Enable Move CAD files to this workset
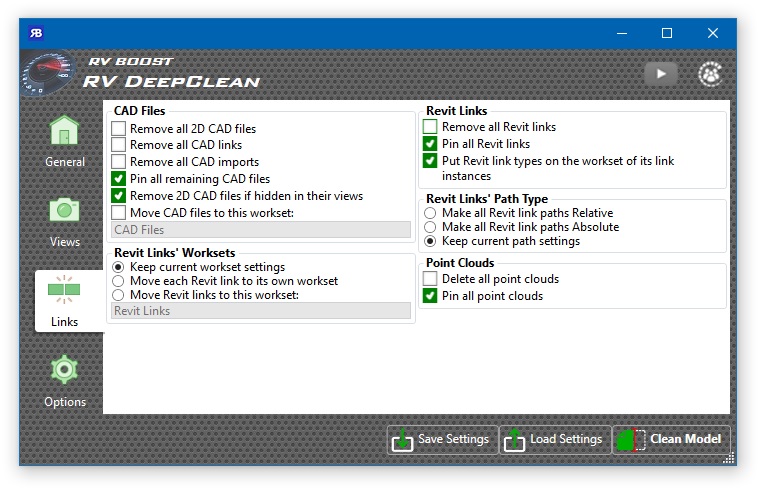The width and height of the screenshot is (762, 492). tap(119, 212)
